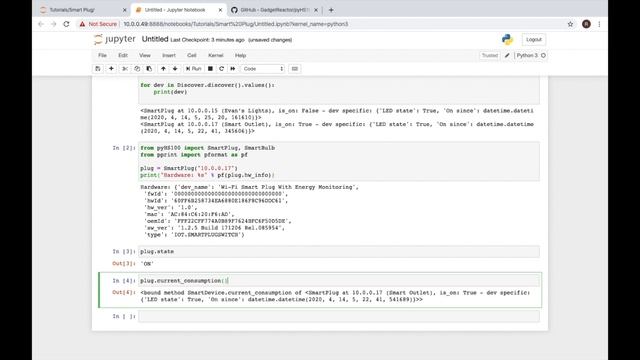Select the 'ON' output text
The image size is (640, 360).
pyautogui.click(x=147, y=264)
